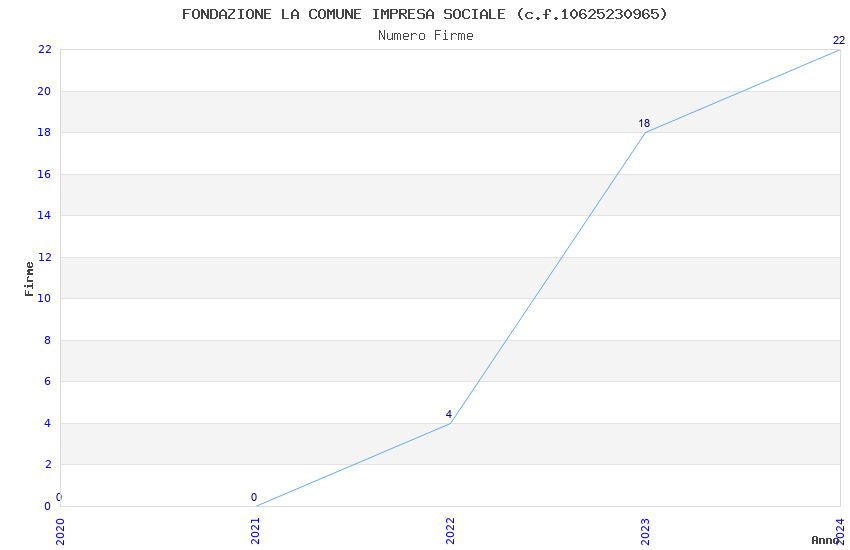Click the y-axis tick label 10

pyautogui.click(x=44, y=298)
